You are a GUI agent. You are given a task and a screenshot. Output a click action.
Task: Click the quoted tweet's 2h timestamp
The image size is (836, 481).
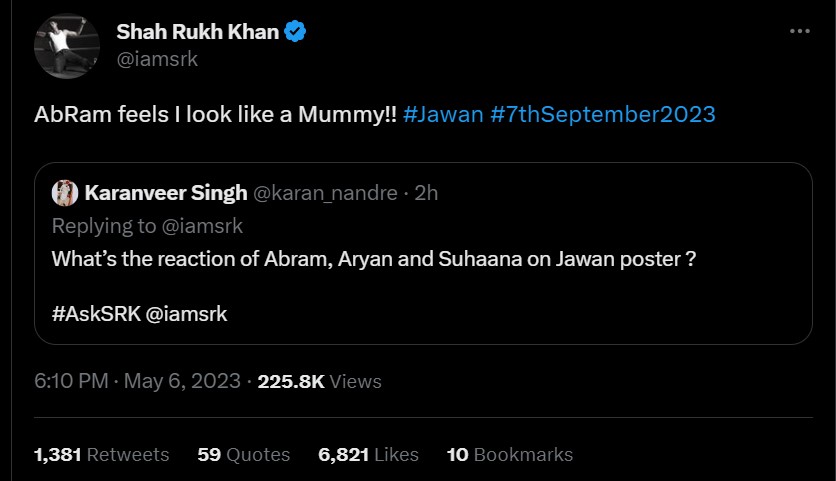click(x=426, y=193)
